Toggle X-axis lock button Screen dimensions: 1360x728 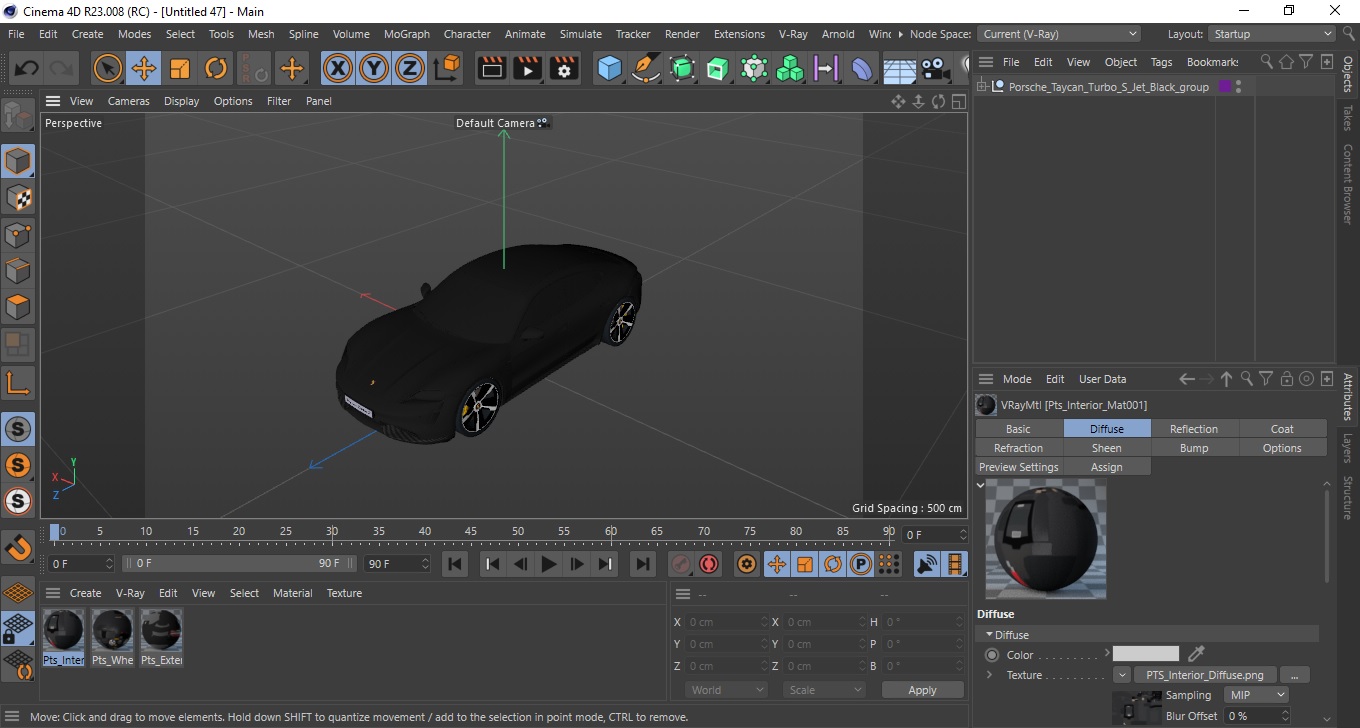(x=338, y=69)
